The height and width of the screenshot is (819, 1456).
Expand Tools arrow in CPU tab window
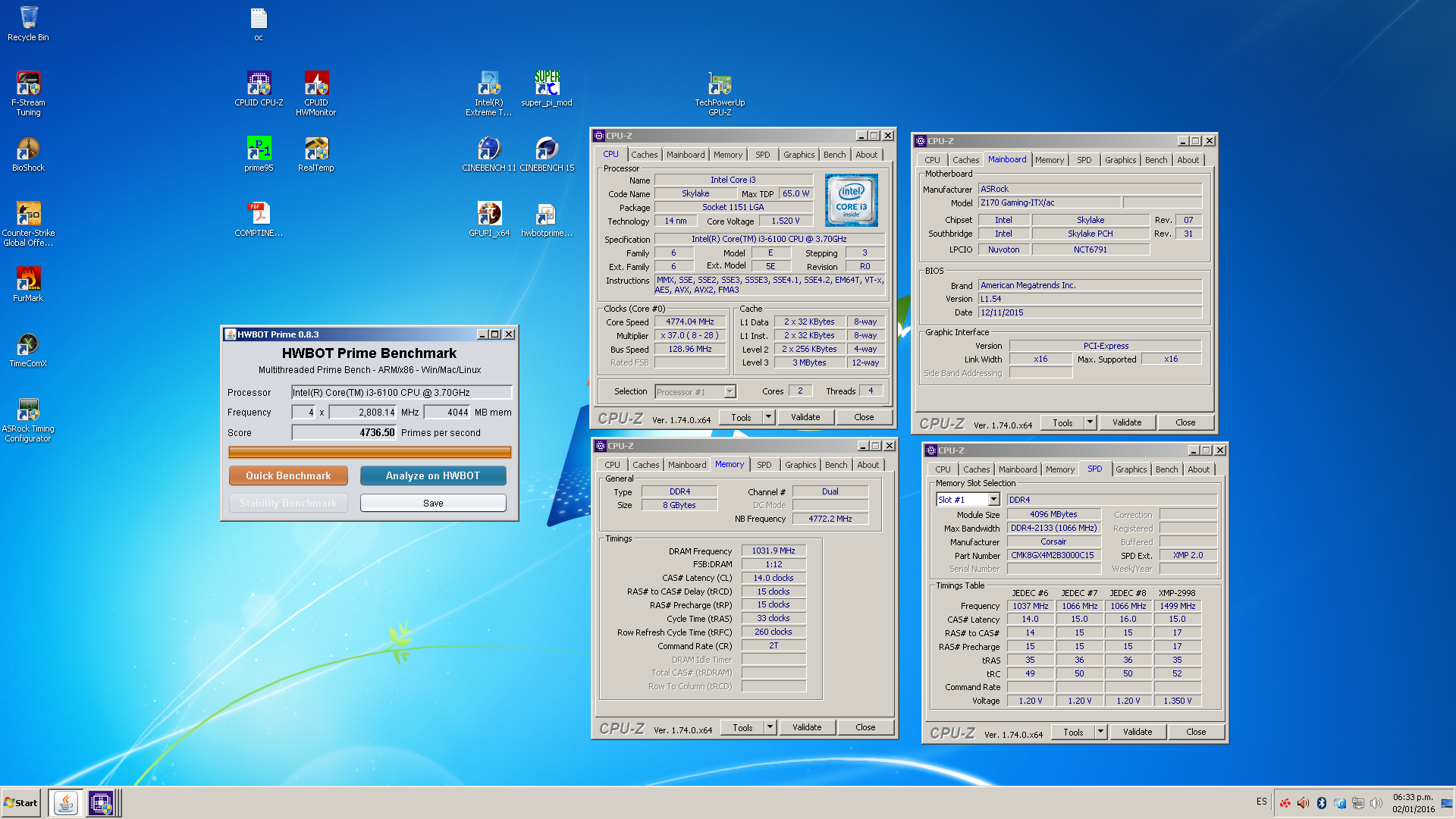pos(768,417)
